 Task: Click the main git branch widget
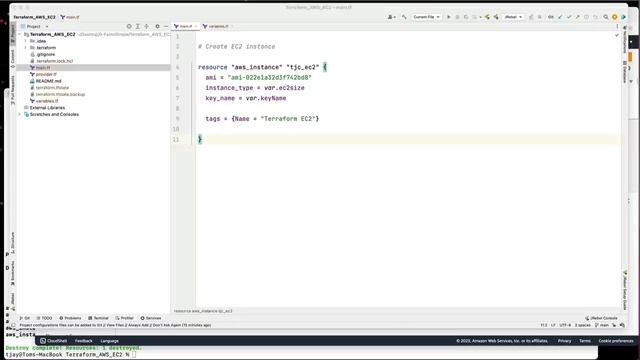[x=602, y=325]
